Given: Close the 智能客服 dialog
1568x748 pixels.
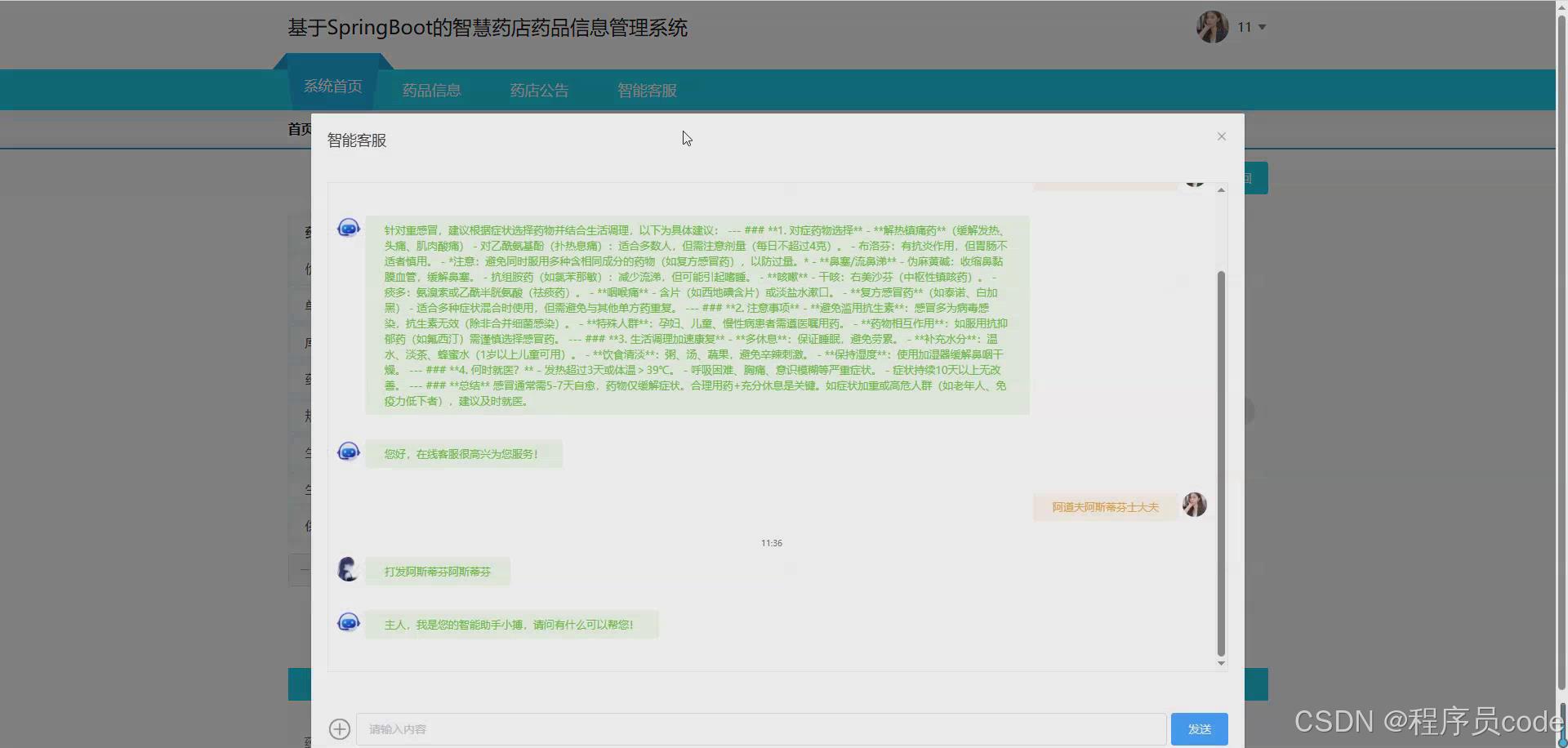Looking at the screenshot, I should tap(1221, 136).
